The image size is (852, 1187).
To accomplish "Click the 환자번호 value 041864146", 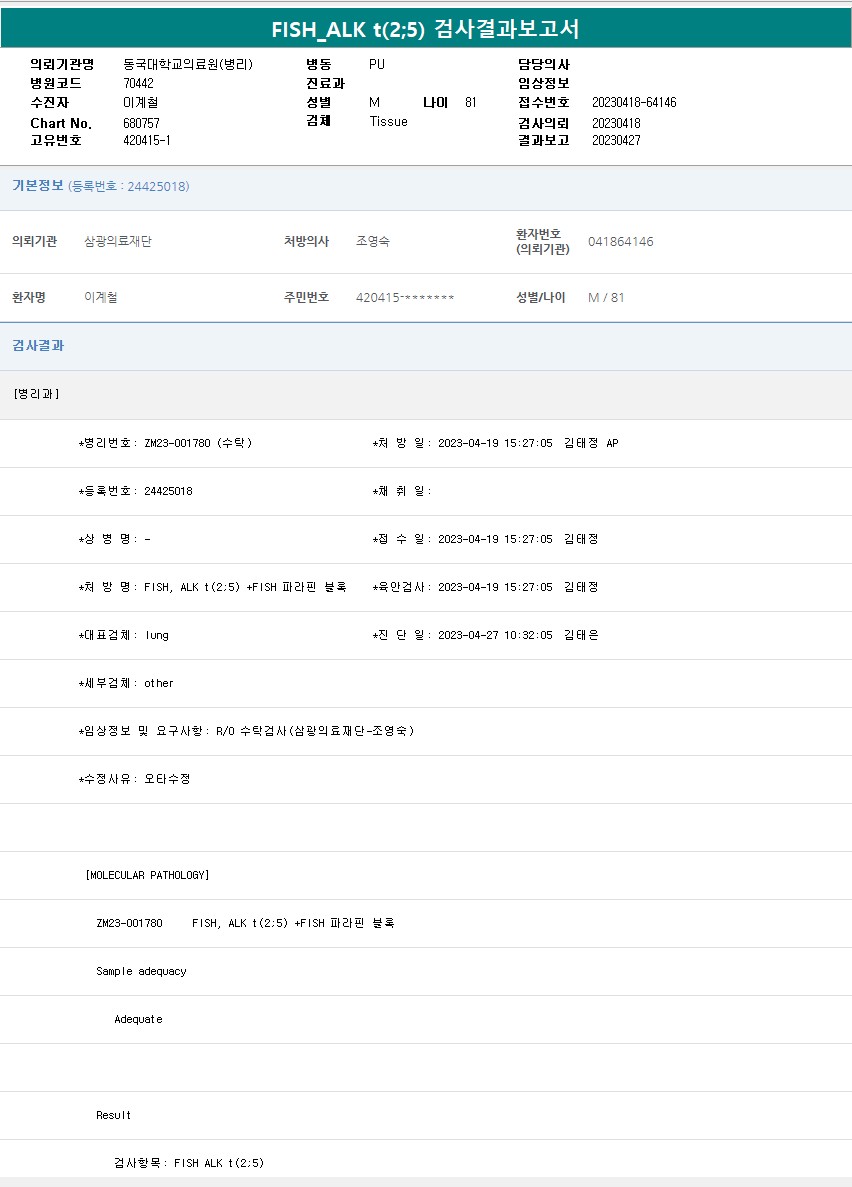I will click(620, 242).
